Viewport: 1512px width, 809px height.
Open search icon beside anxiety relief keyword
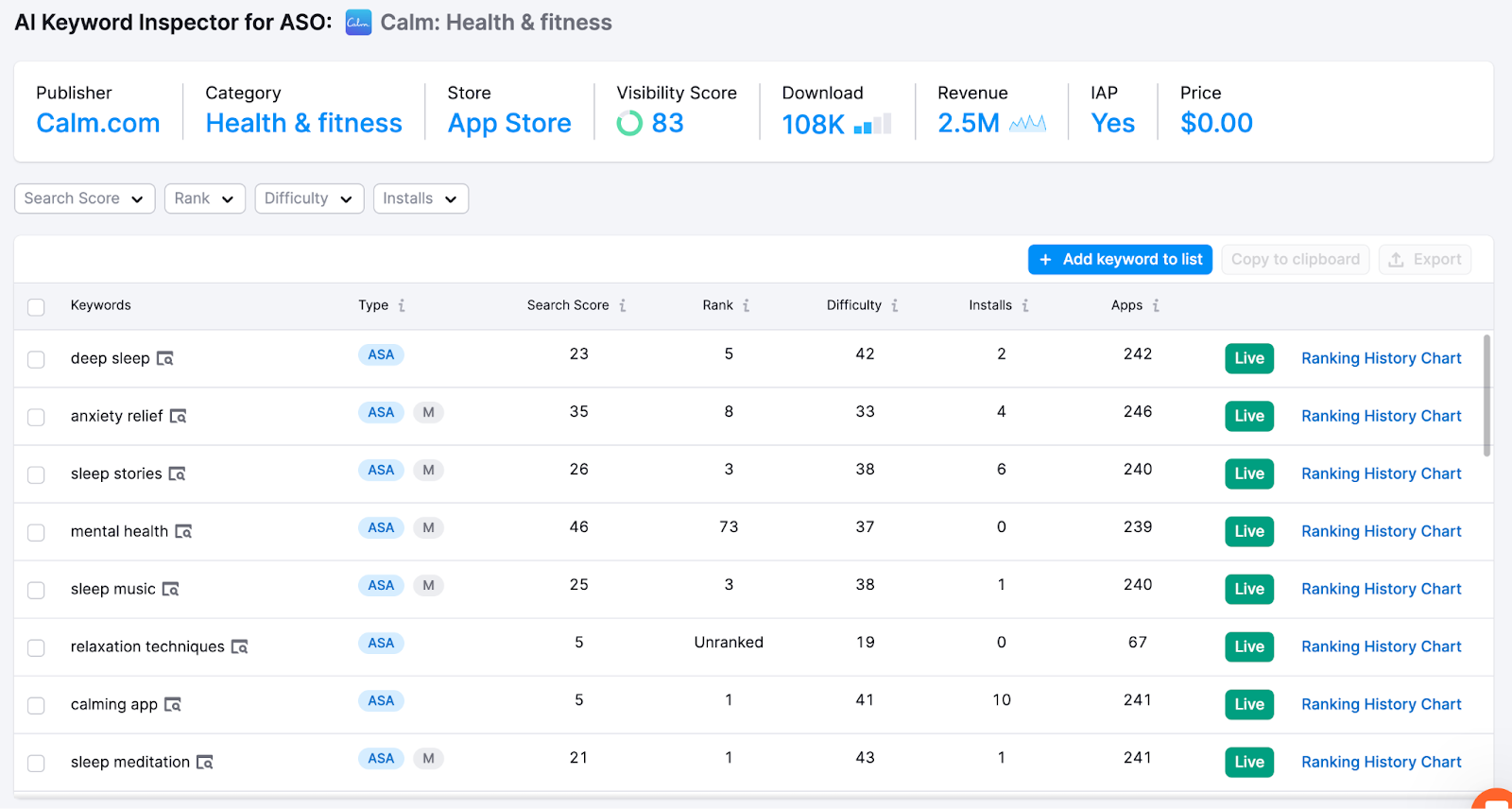(179, 416)
